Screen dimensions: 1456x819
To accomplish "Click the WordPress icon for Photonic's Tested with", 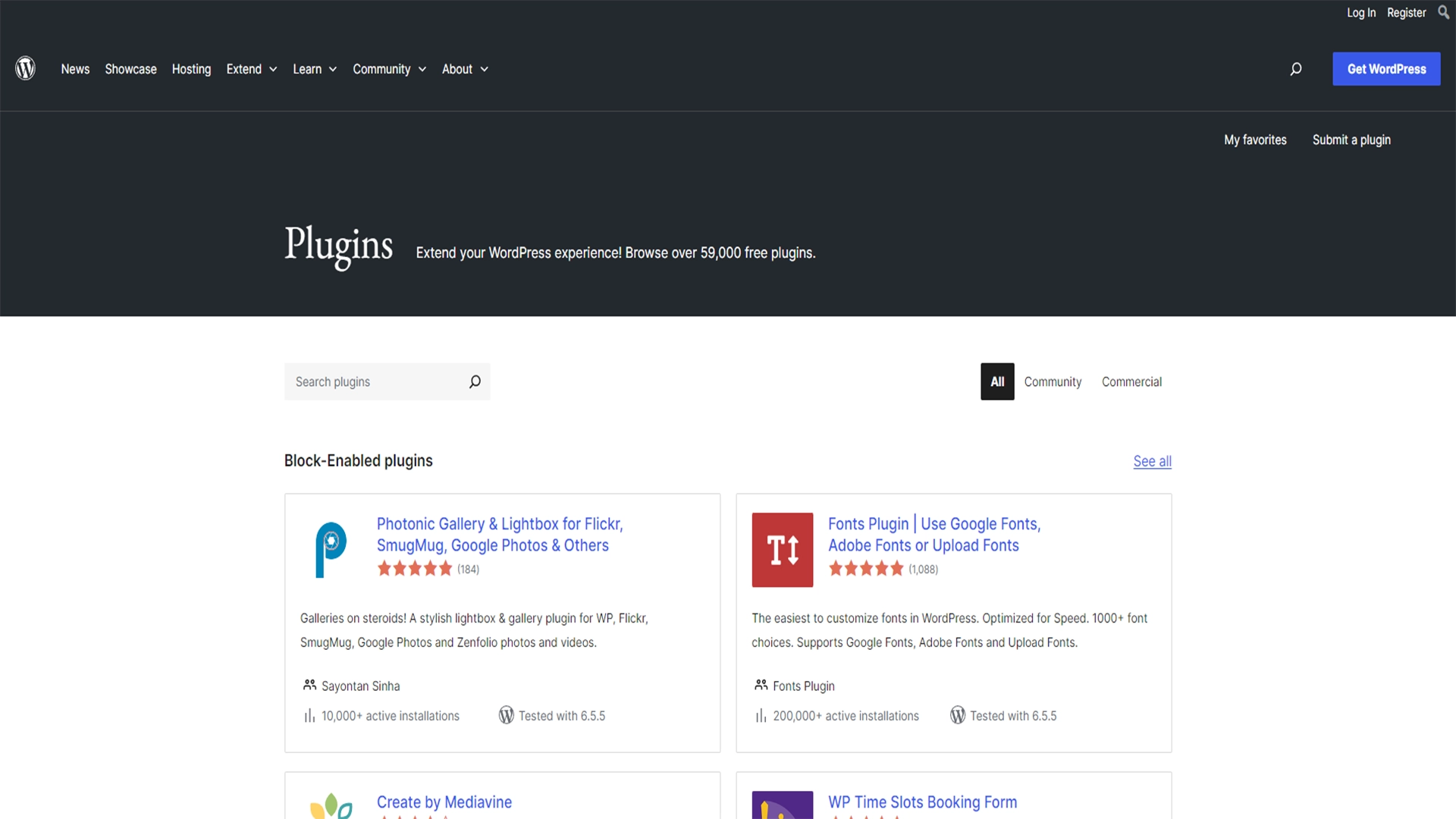I will (x=507, y=715).
